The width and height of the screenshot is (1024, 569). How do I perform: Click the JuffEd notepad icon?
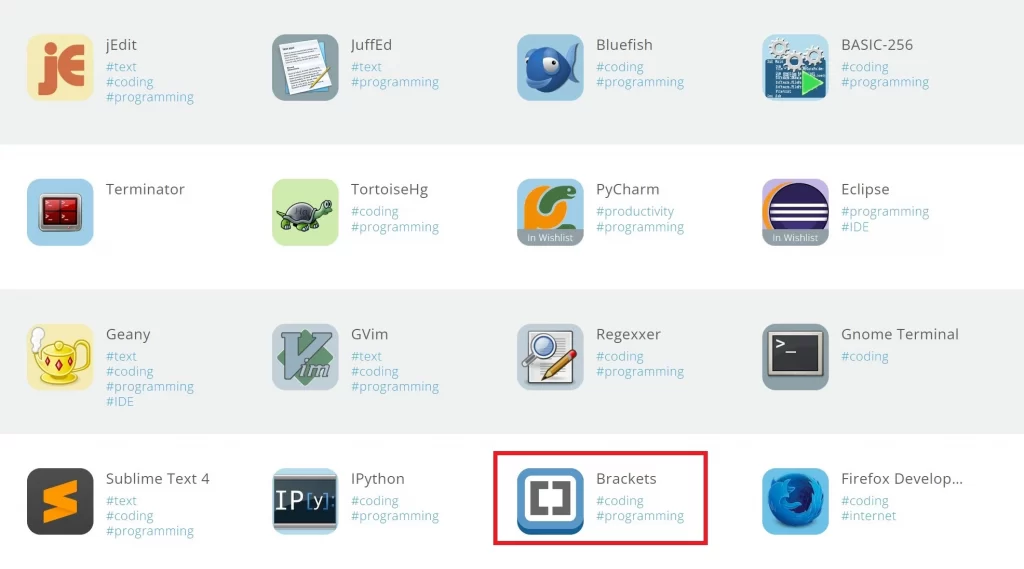pyautogui.click(x=305, y=67)
